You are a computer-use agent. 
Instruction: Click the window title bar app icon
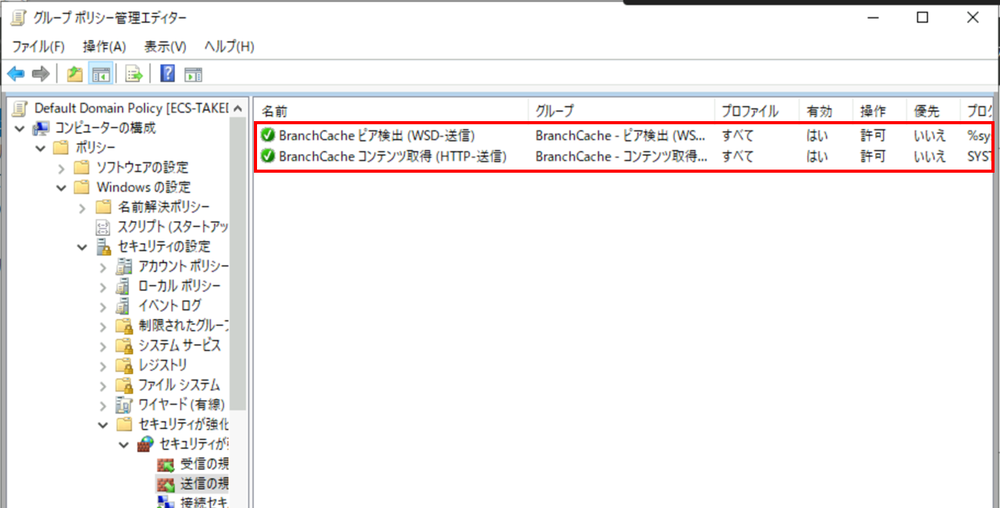[20, 18]
